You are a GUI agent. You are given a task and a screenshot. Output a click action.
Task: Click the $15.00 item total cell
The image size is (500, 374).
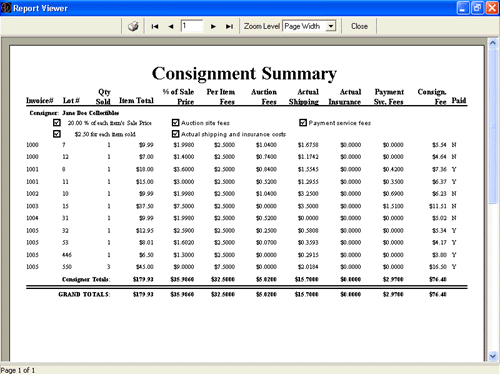pos(145,182)
